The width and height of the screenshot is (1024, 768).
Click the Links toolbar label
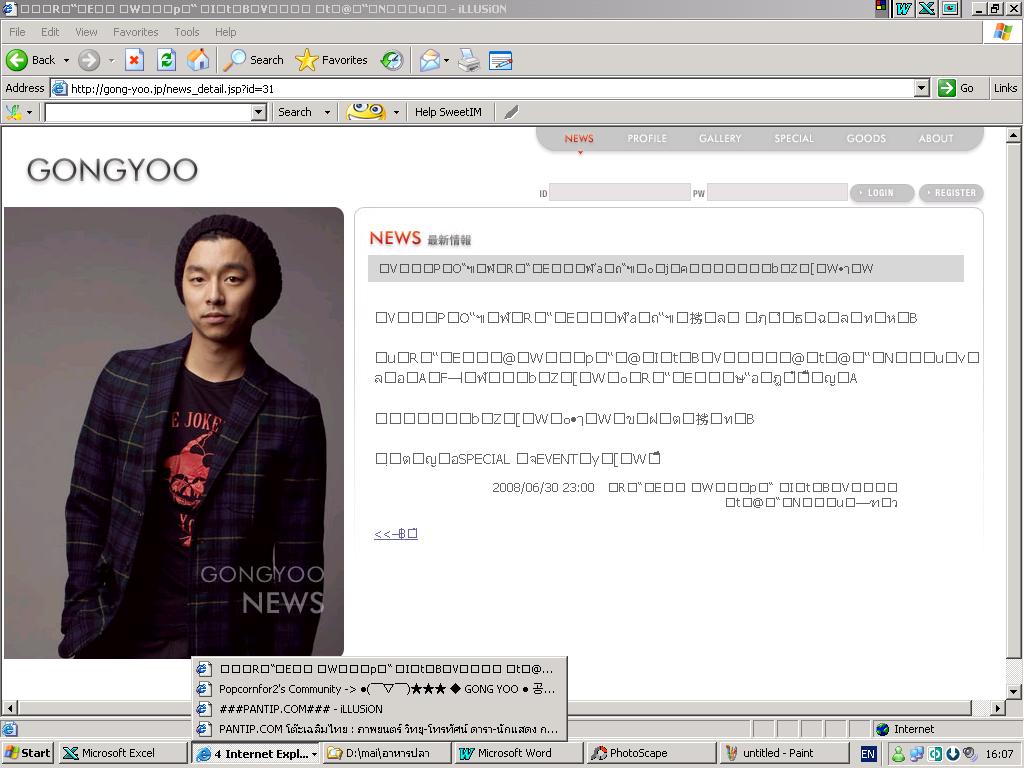pyautogui.click(x=1005, y=88)
